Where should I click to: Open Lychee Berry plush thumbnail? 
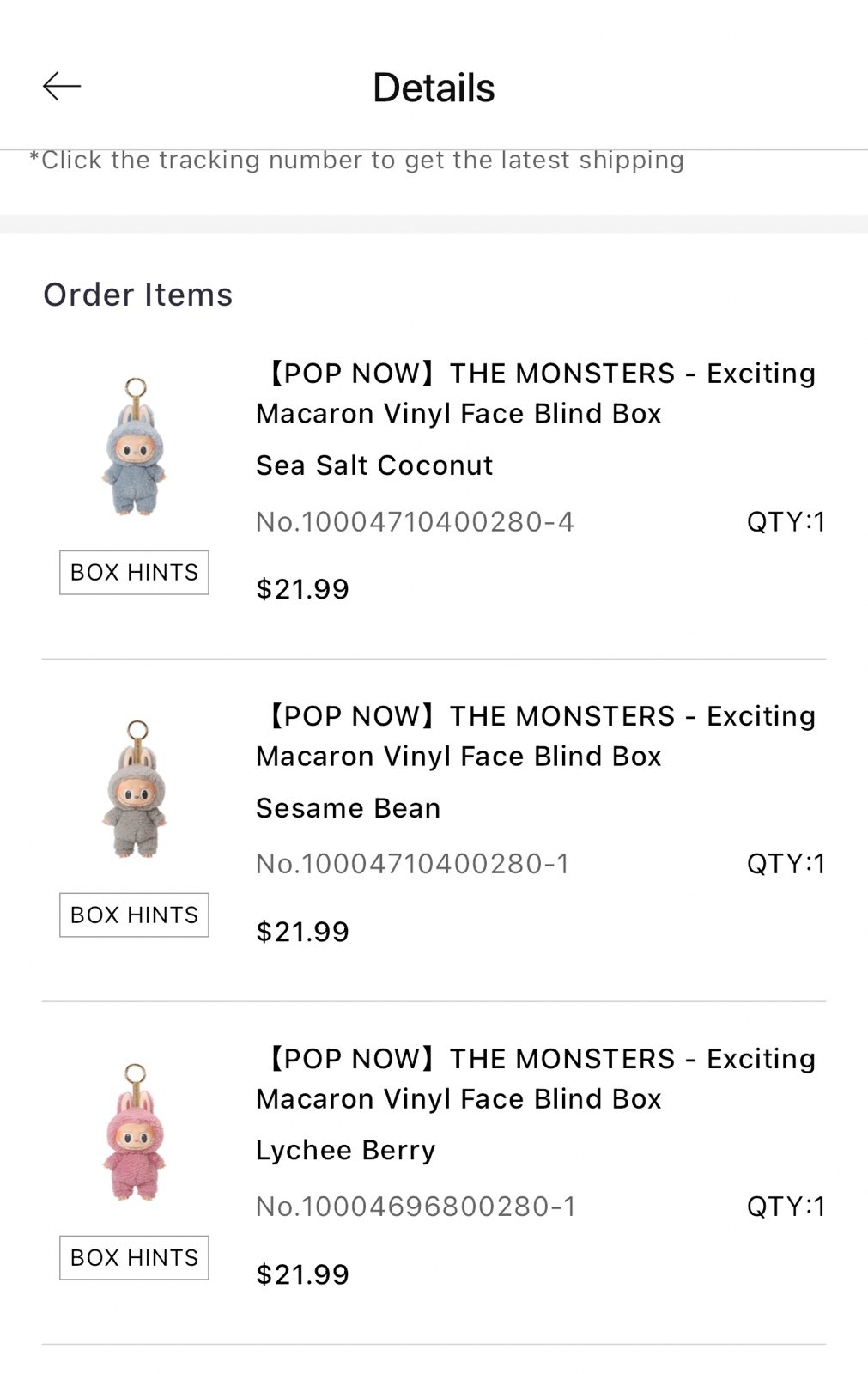tap(135, 1132)
